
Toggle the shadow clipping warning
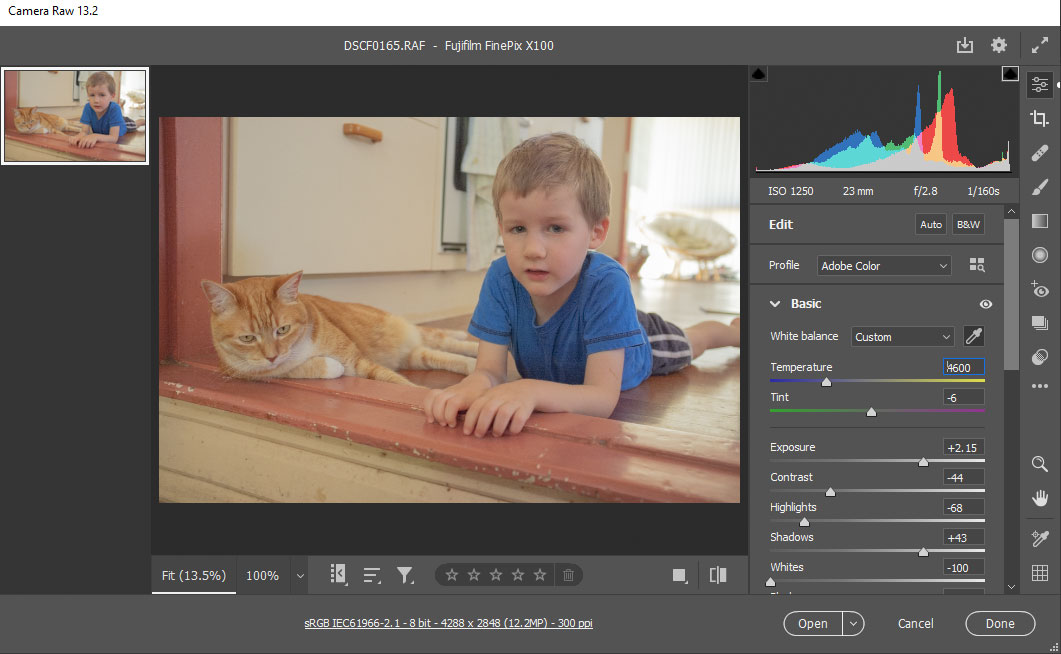pyautogui.click(x=758, y=74)
